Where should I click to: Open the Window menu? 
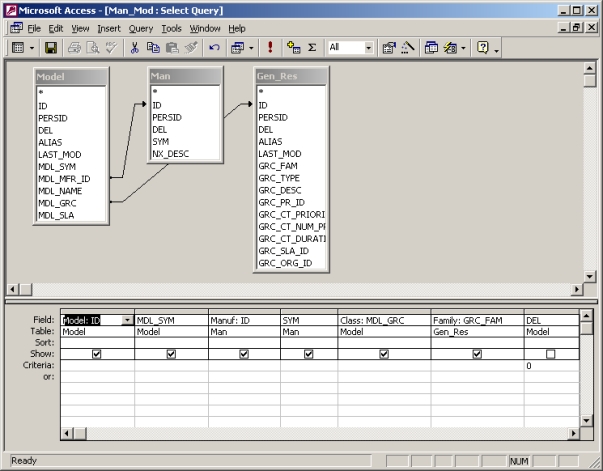tap(205, 28)
